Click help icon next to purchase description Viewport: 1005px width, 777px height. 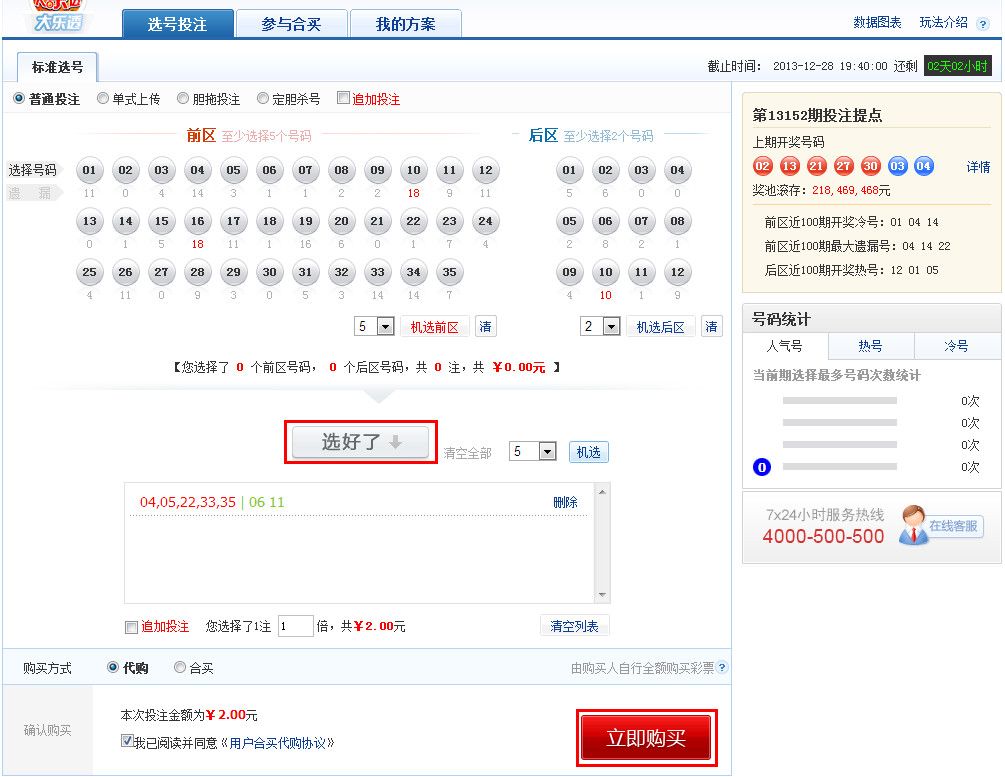point(722,668)
